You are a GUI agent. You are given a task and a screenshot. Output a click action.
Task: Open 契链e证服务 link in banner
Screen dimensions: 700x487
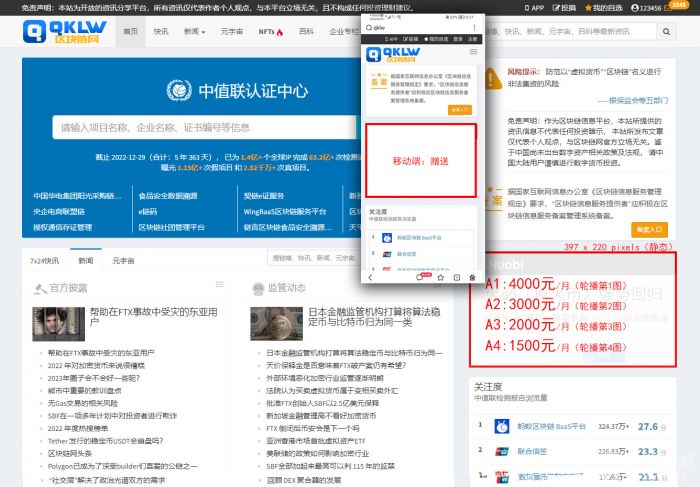(264, 196)
